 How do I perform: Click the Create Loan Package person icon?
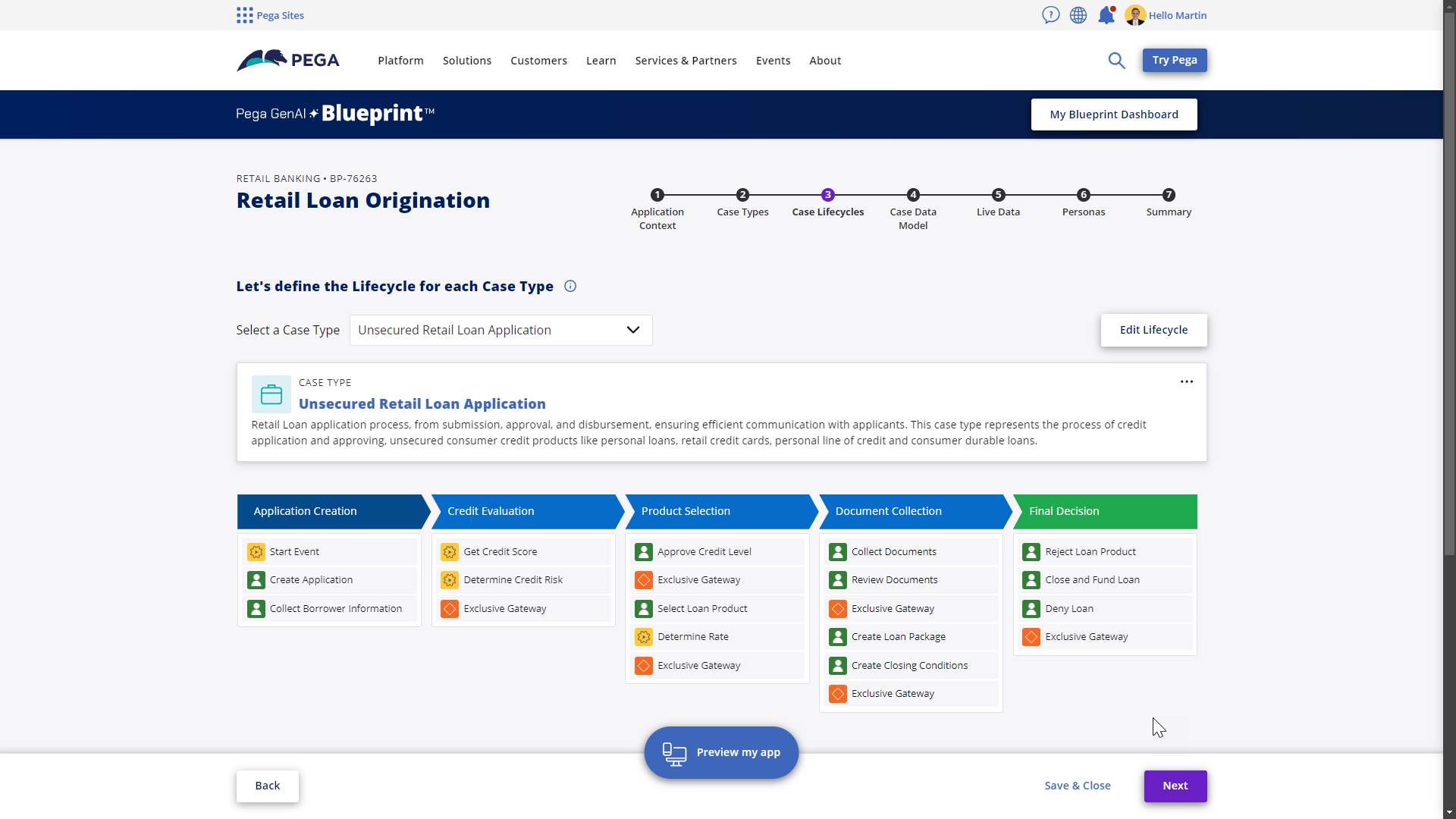click(838, 637)
